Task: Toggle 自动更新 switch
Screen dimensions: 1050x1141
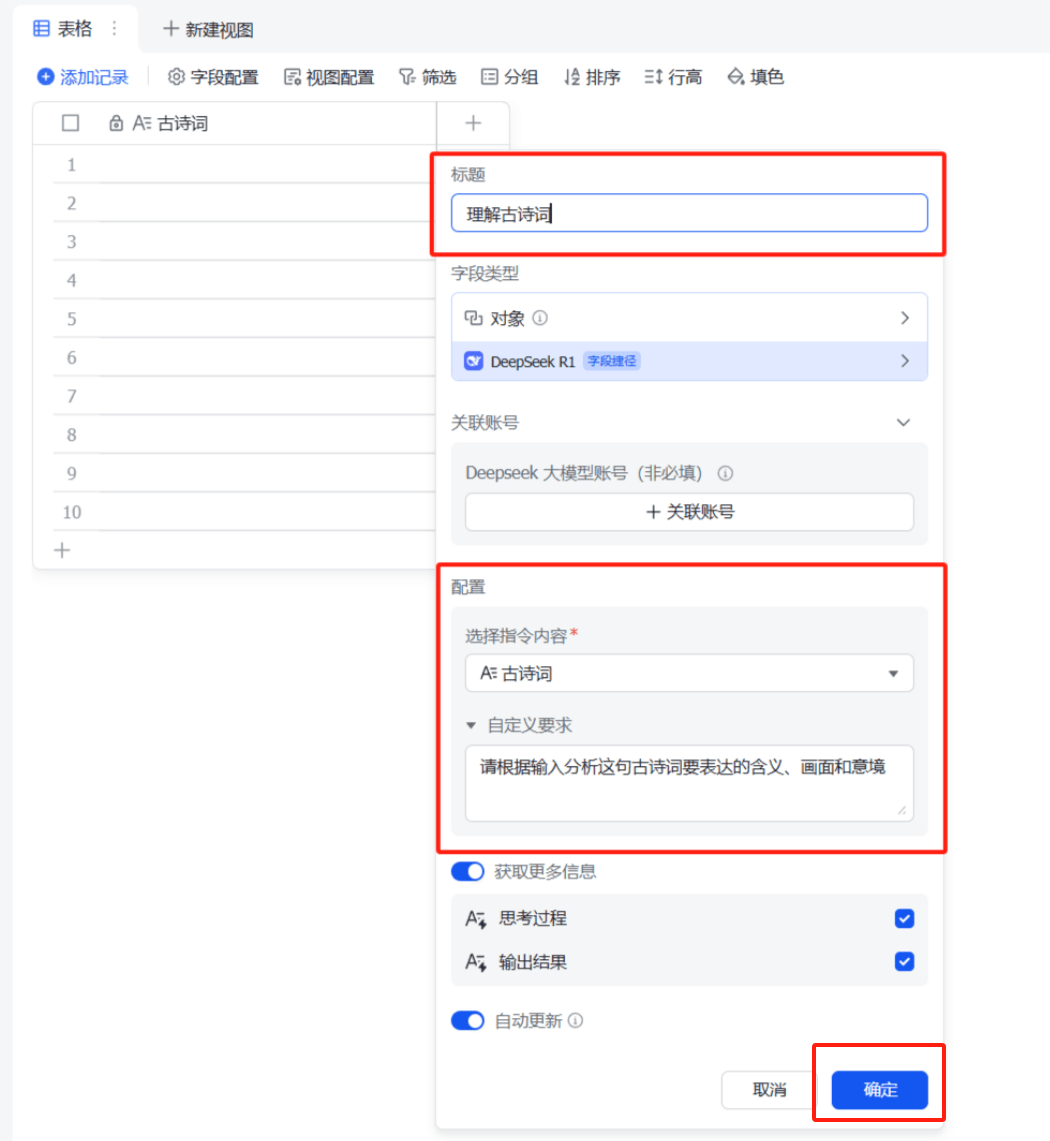Action: coord(467,1021)
